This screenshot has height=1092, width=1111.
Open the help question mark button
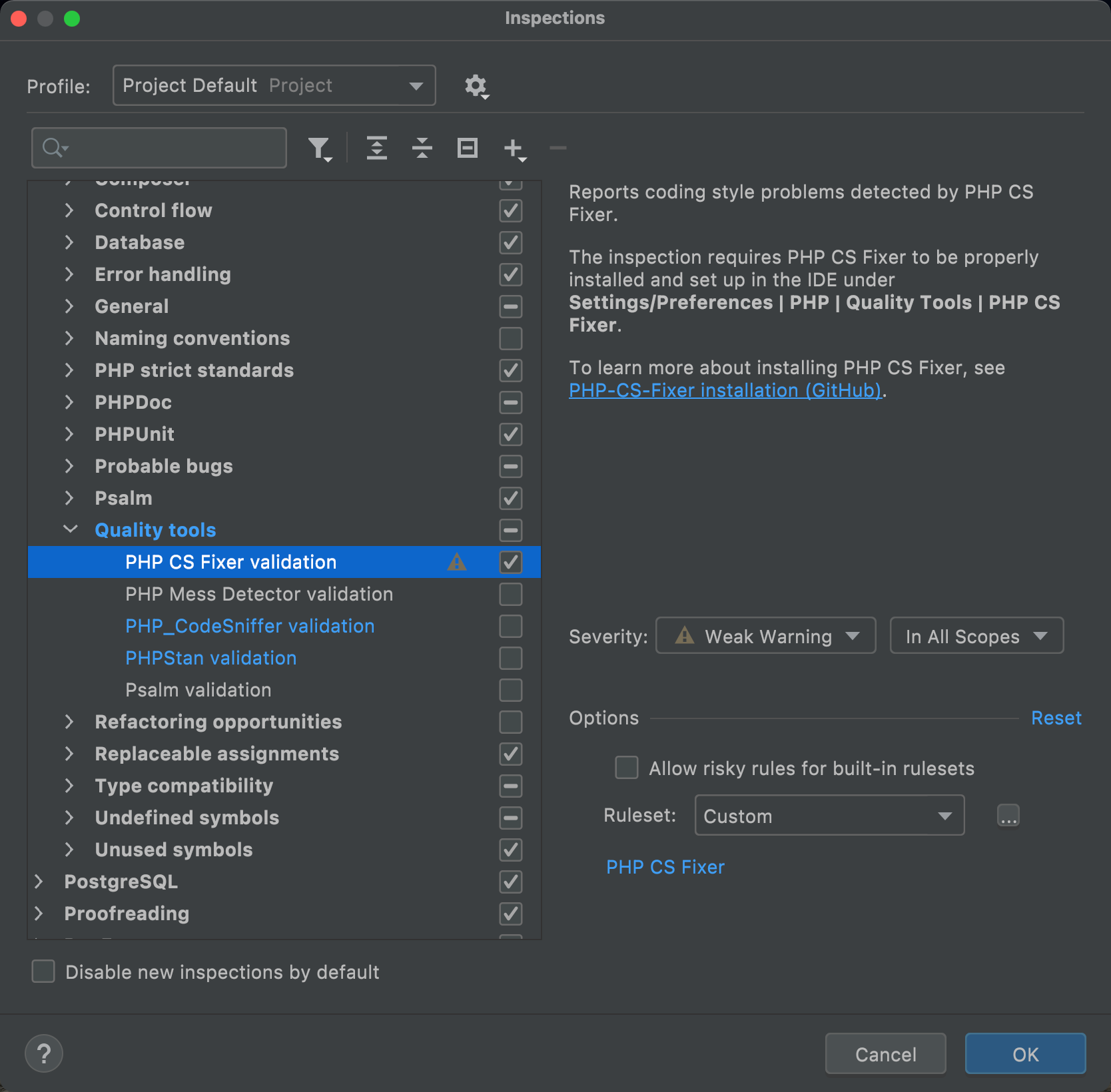point(44,1053)
